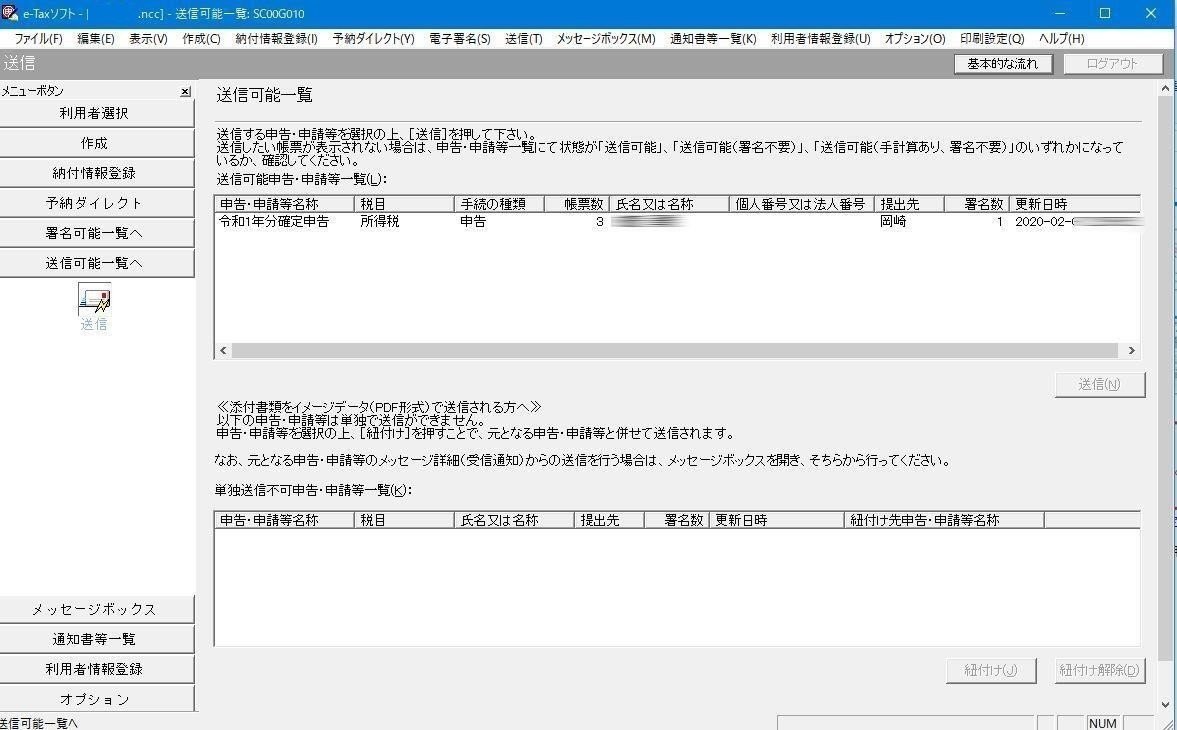Open the ヘルプ(H) menu
The height and width of the screenshot is (730, 1177).
click(x=1063, y=39)
